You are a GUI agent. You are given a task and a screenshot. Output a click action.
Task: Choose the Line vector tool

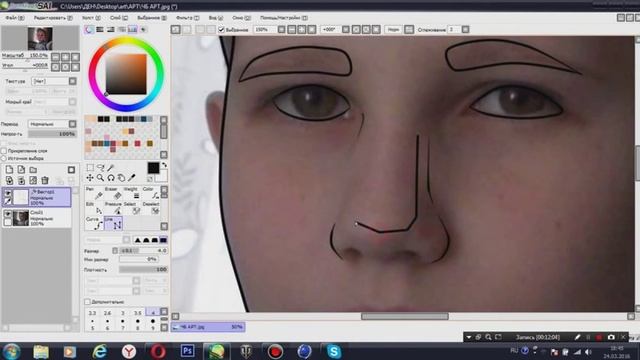click(113, 223)
